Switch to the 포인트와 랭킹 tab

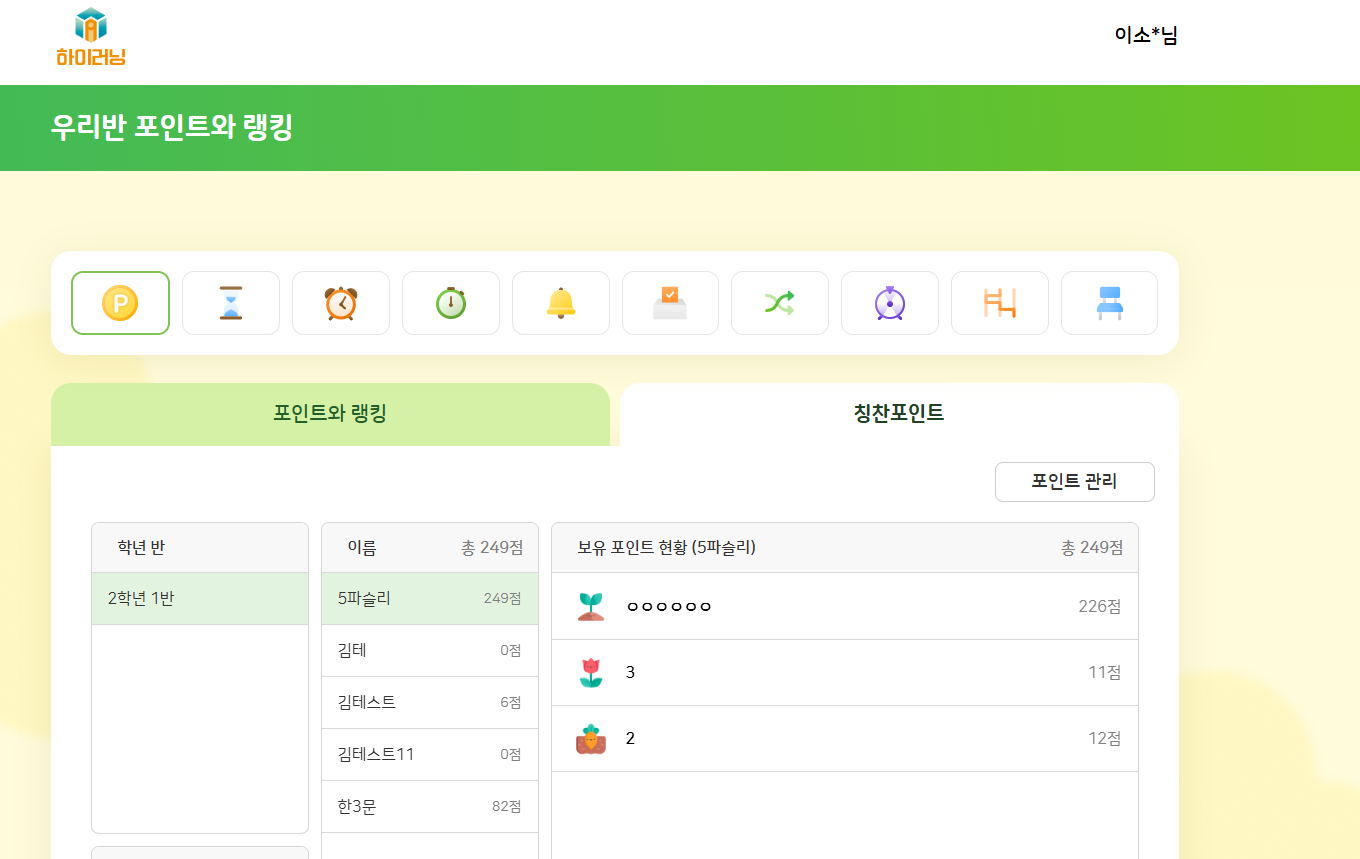click(x=330, y=414)
